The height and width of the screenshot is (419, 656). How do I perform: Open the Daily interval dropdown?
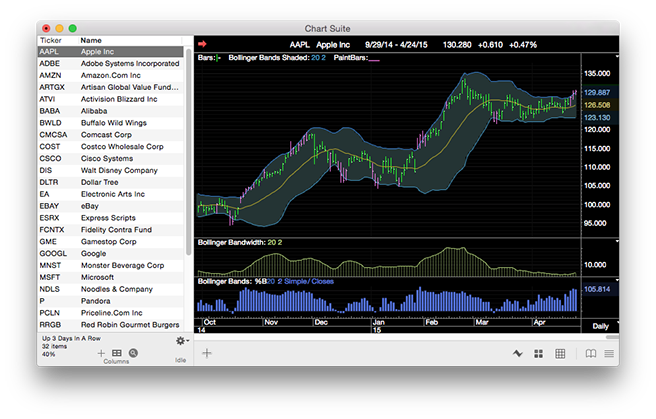click(x=603, y=326)
